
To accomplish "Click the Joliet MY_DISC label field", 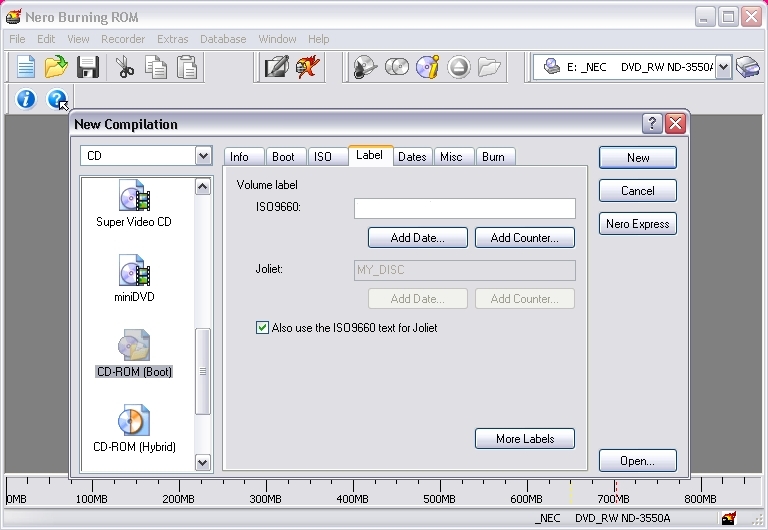I will 465,270.
